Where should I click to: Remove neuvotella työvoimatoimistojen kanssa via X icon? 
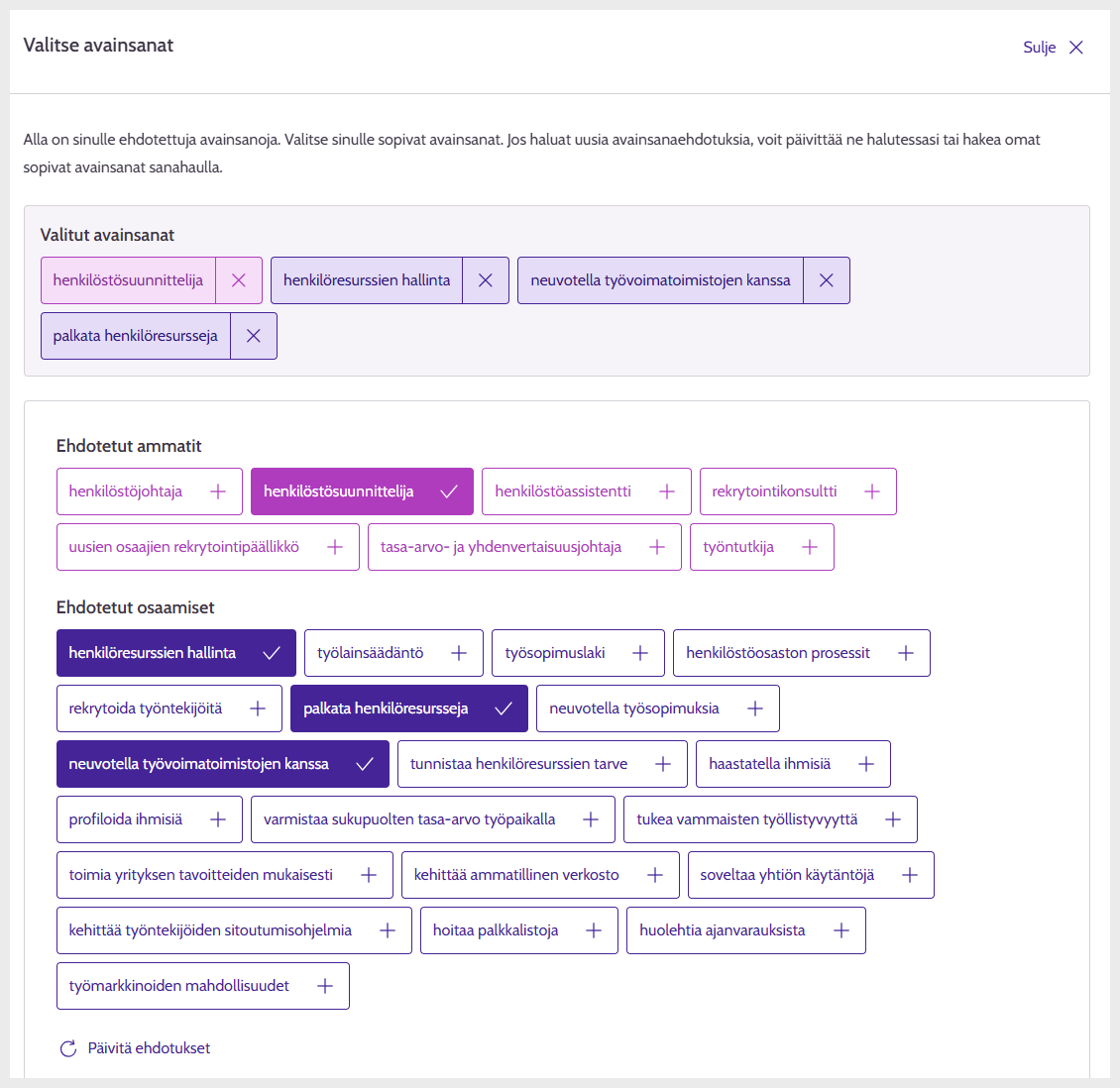coord(826,280)
